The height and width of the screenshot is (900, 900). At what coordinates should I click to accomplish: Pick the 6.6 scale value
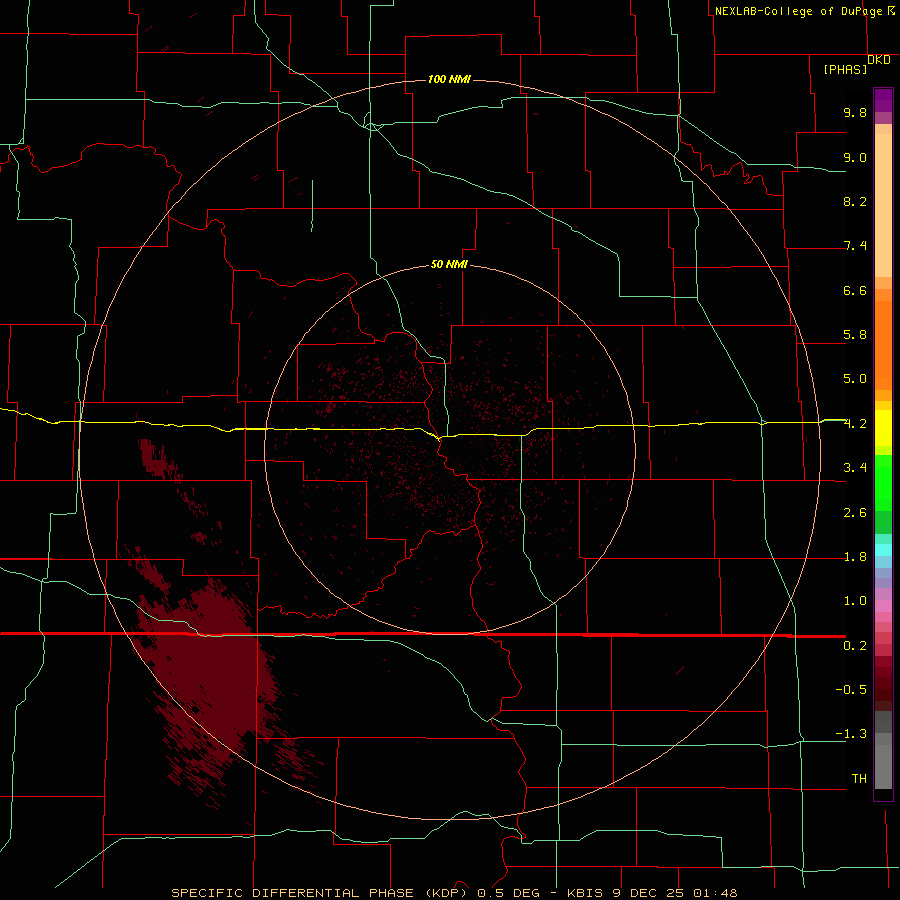(x=855, y=290)
